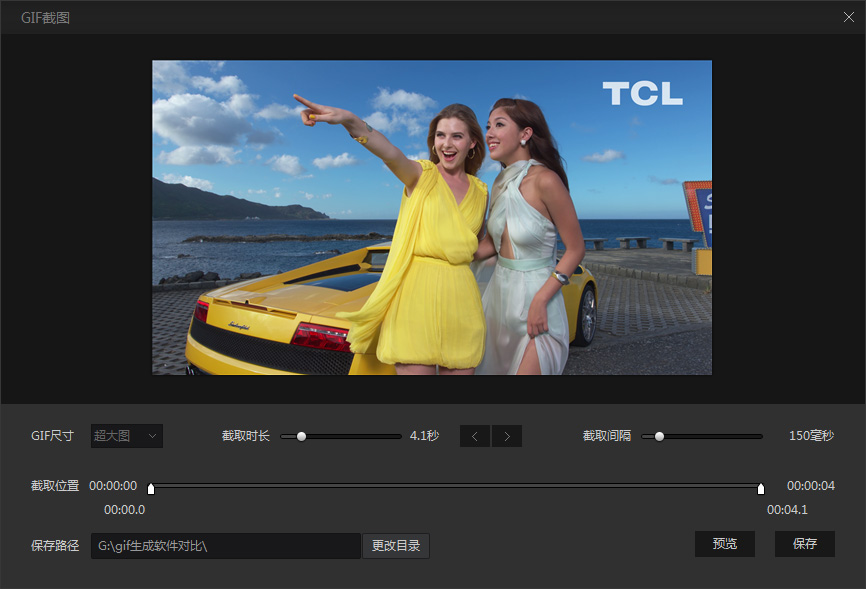
Task: Click the 截取时长 duration slider handle
Action: click(301, 436)
